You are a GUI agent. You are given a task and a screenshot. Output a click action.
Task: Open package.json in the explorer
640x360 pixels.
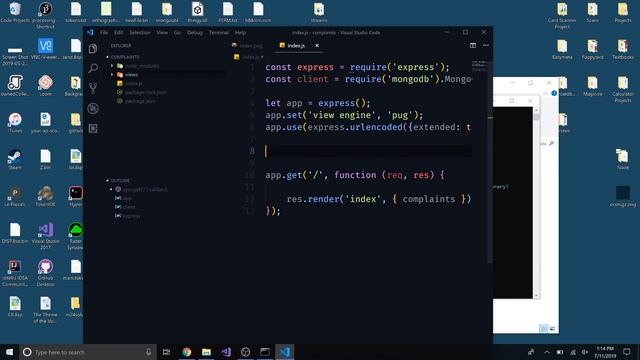point(140,101)
